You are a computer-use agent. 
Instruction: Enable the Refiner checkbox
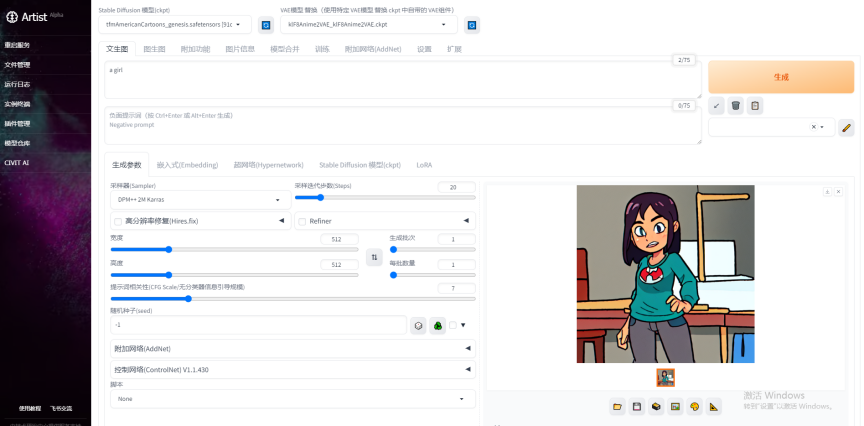(302, 222)
